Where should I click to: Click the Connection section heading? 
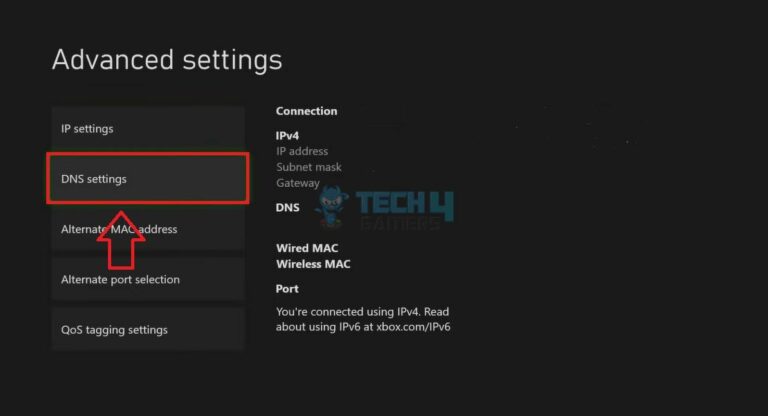[307, 111]
